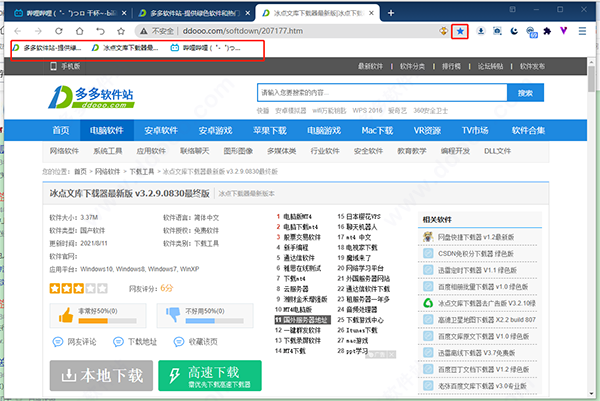Toggle night mode with the moon icon

(514, 31)
